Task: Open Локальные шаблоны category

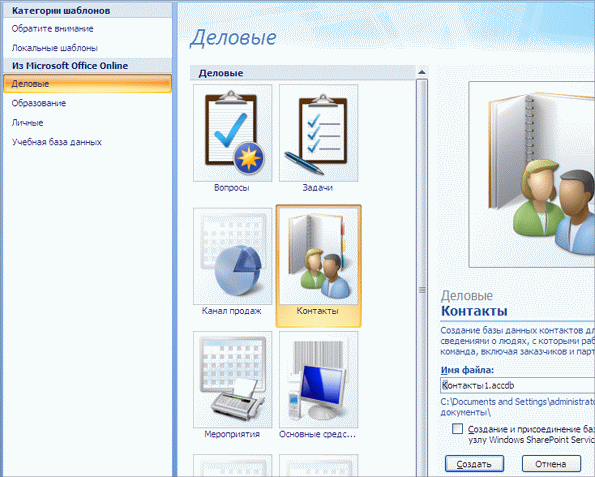Action: (55, 48)
